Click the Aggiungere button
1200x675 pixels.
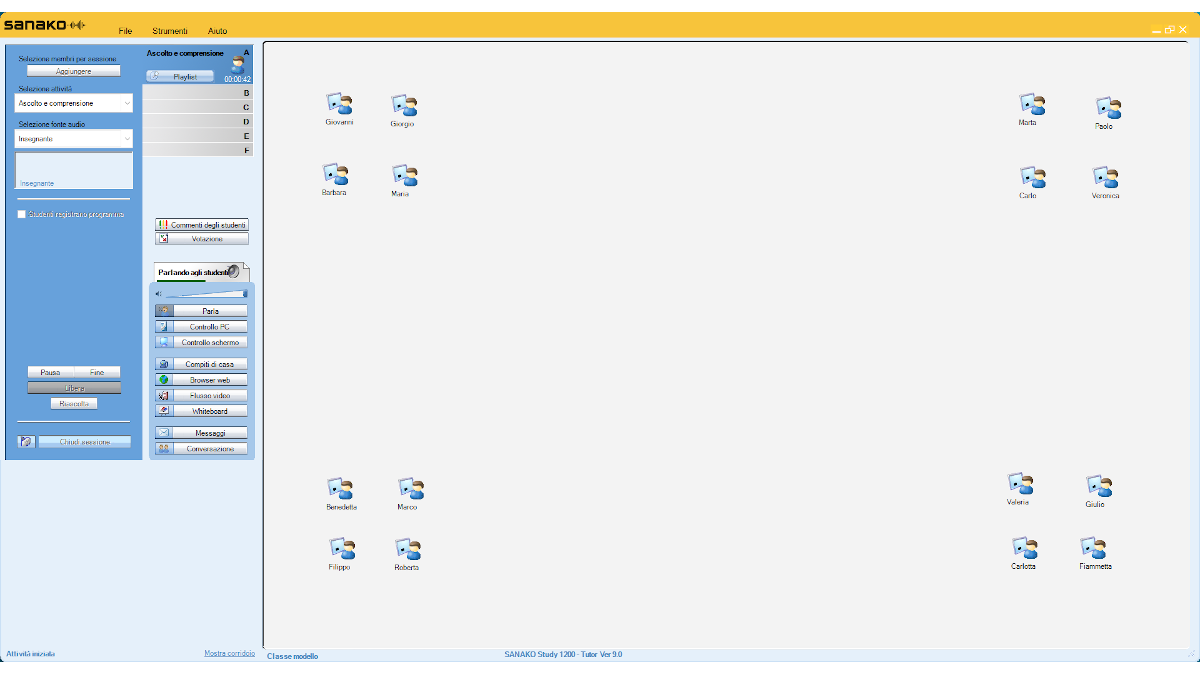click(74, 71)
